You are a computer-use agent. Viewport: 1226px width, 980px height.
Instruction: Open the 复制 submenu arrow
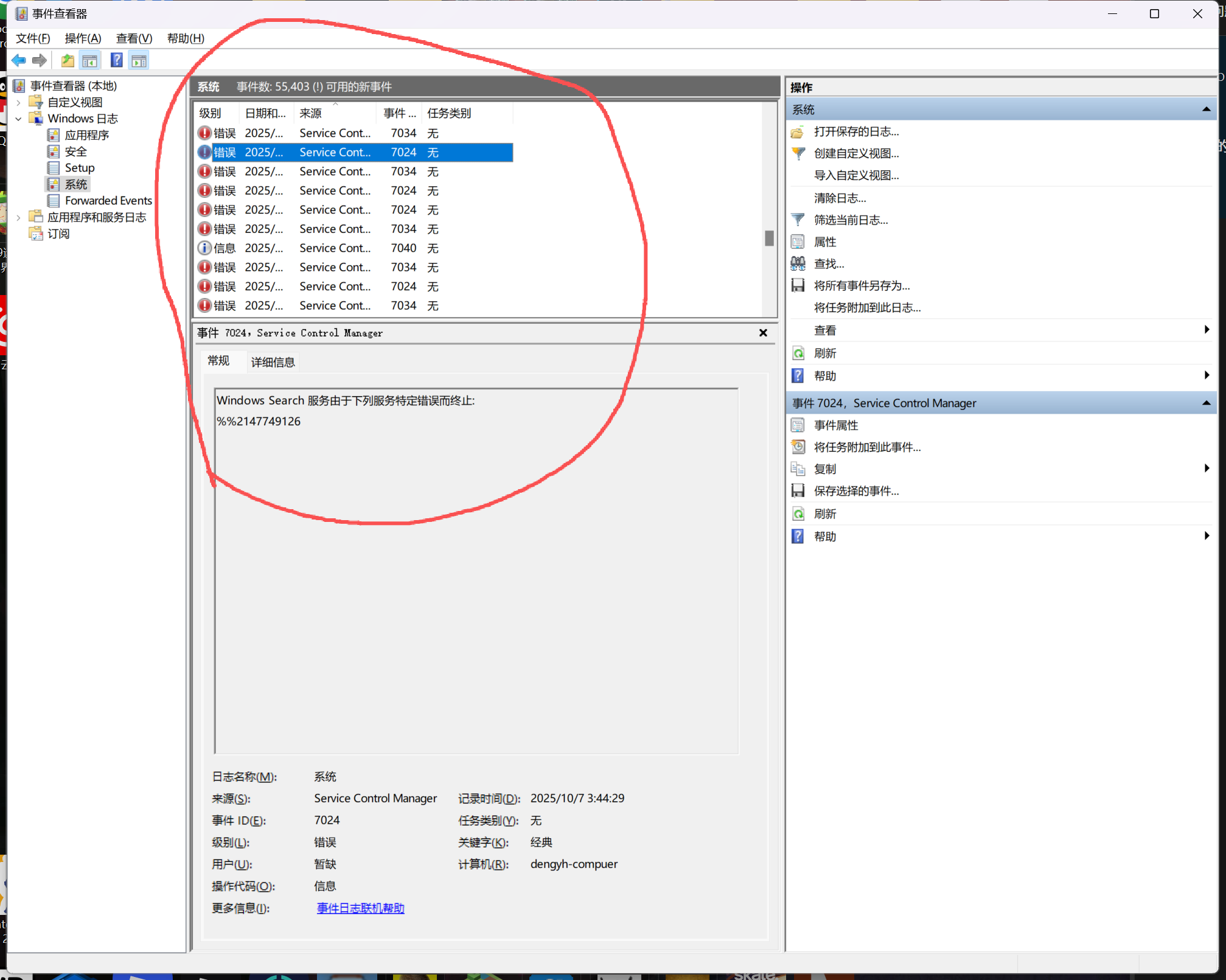tap(1206, 468)
